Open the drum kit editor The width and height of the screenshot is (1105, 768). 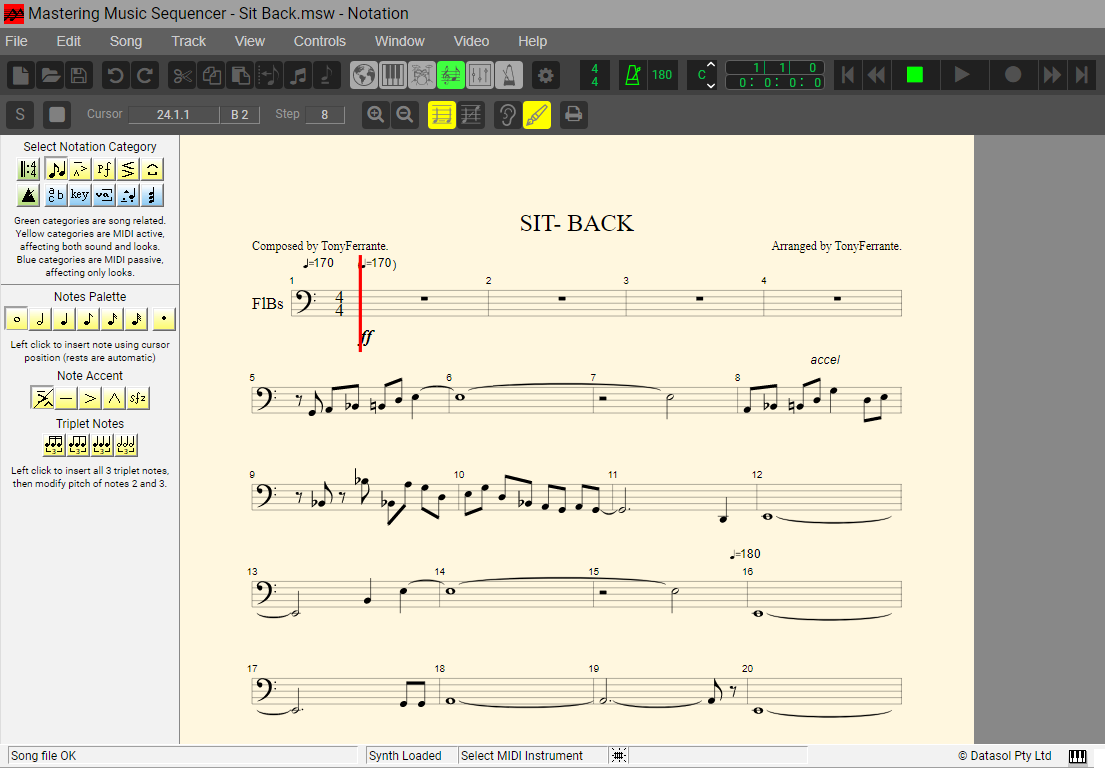pyautogui.click(x=422, y=75)
